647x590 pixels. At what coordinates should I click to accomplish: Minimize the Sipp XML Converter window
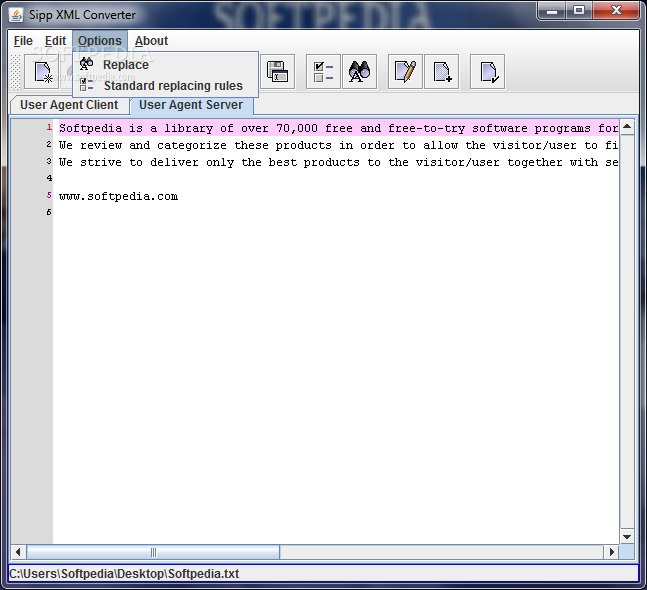click(552, 11)
